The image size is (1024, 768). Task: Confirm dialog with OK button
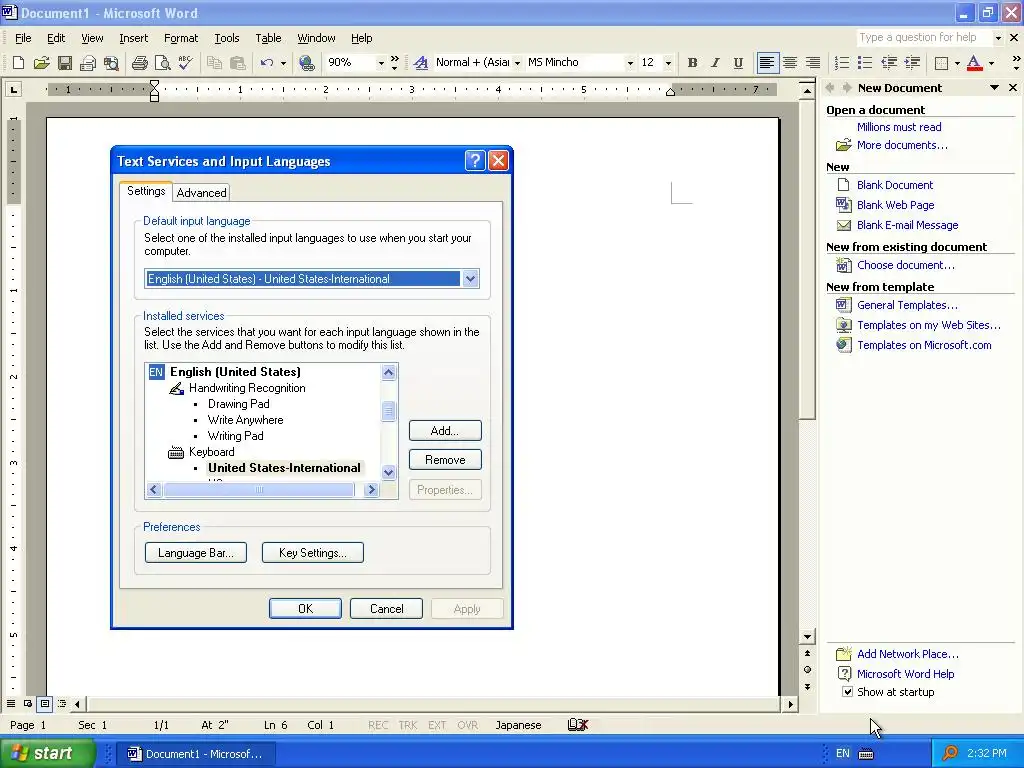(x=305, y=609)
